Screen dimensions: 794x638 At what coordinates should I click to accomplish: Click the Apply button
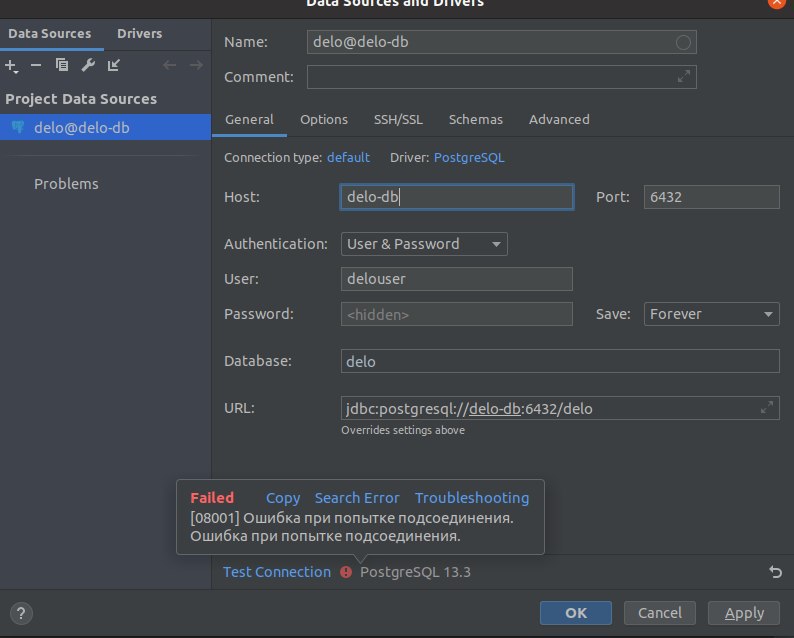pos(744,613)
